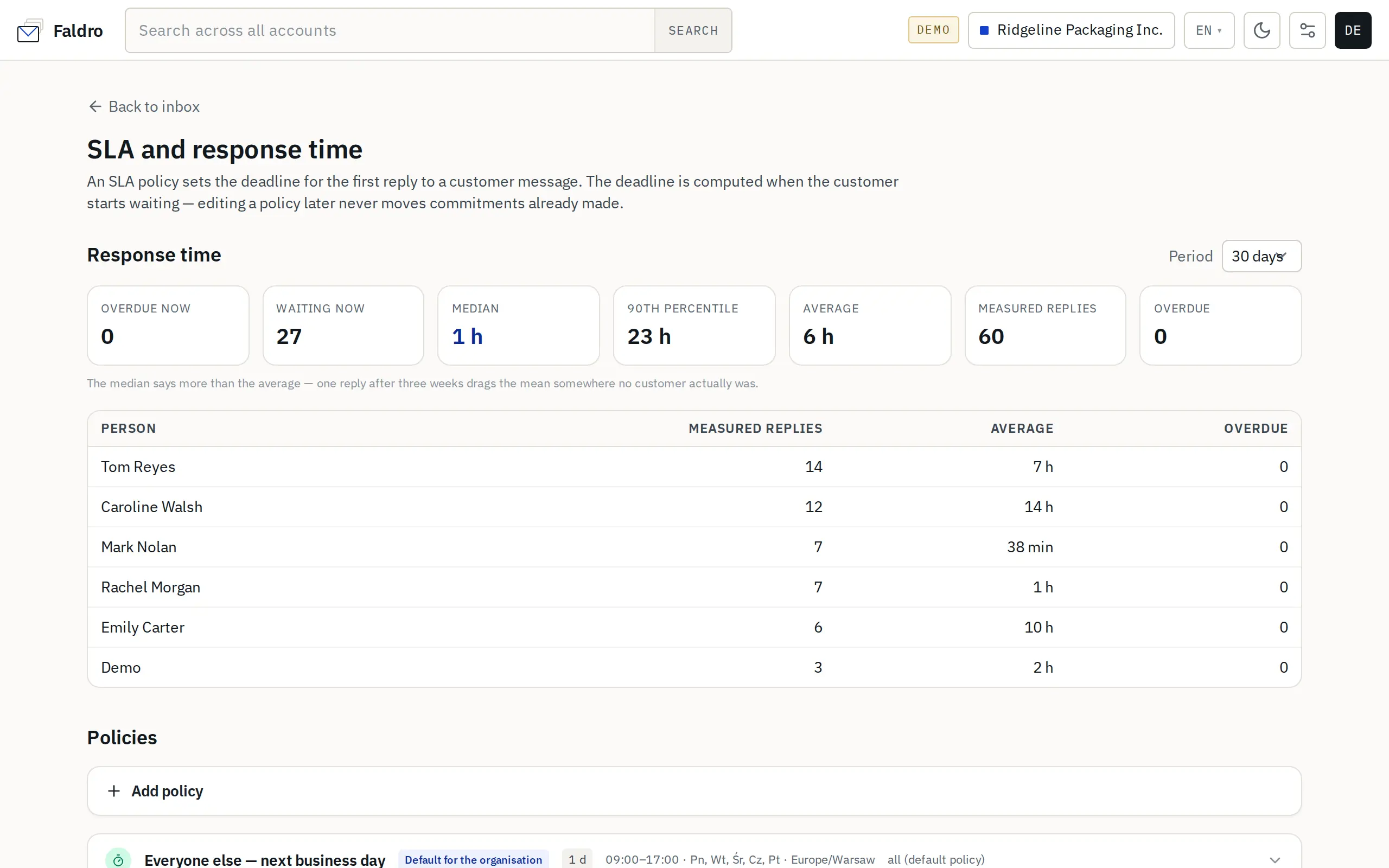Select the Overdue now card

point(168,325)
